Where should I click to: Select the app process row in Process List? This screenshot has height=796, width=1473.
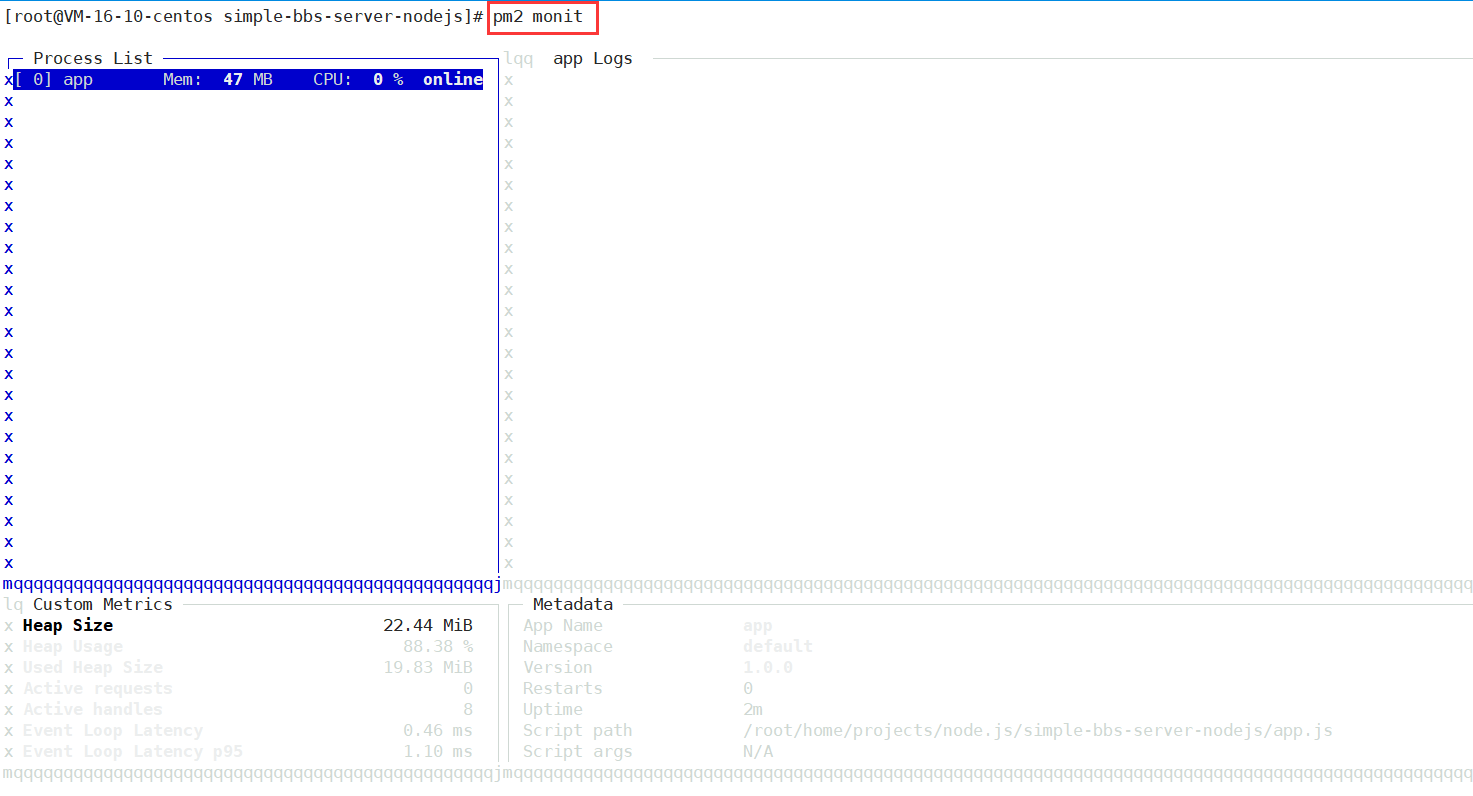coord(248,79)
